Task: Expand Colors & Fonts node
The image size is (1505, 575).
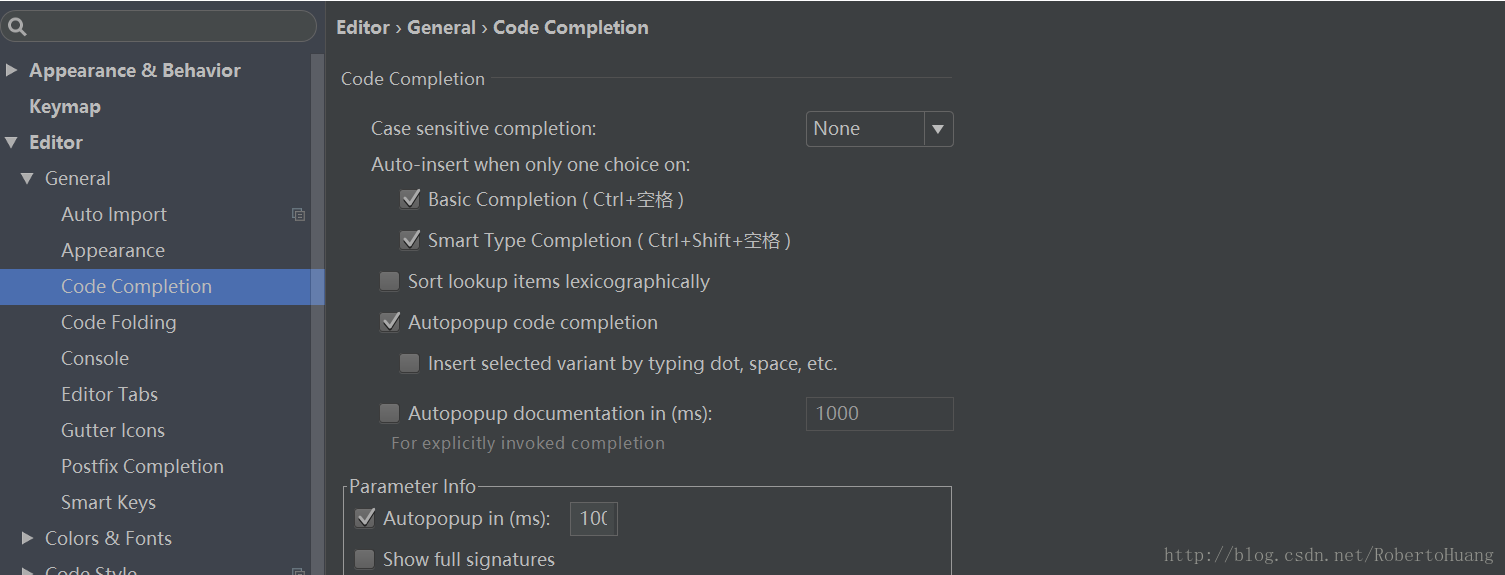Action: tap(28, 539)
